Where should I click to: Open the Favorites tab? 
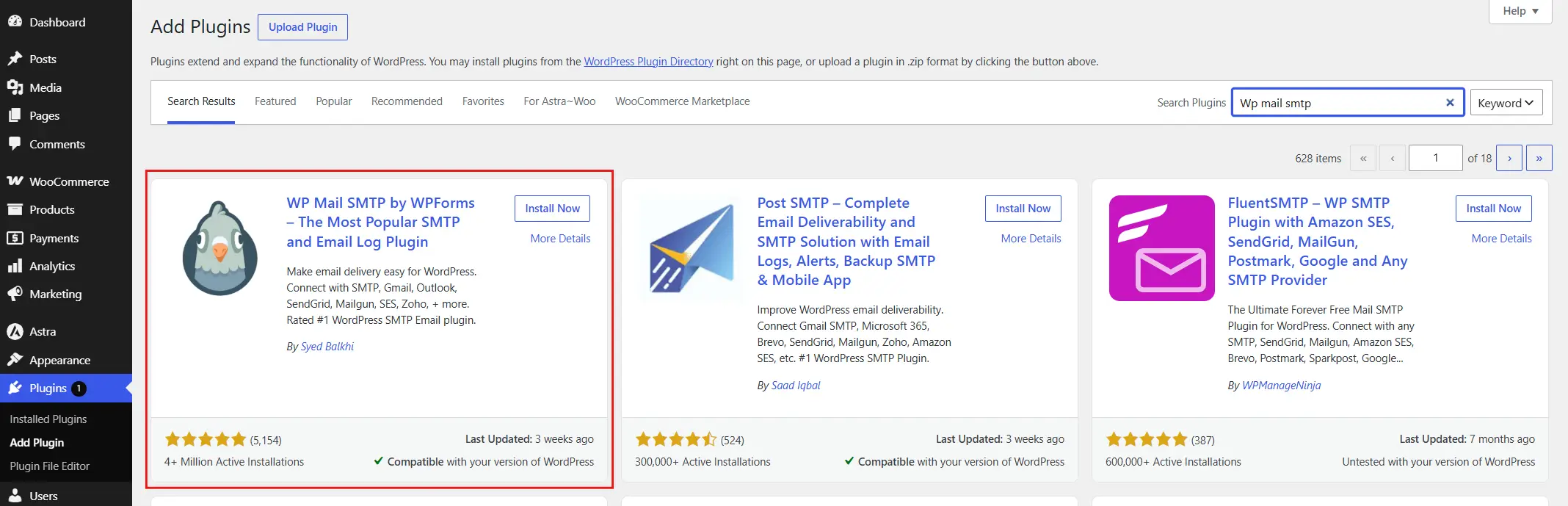click(x=483, y=101)
